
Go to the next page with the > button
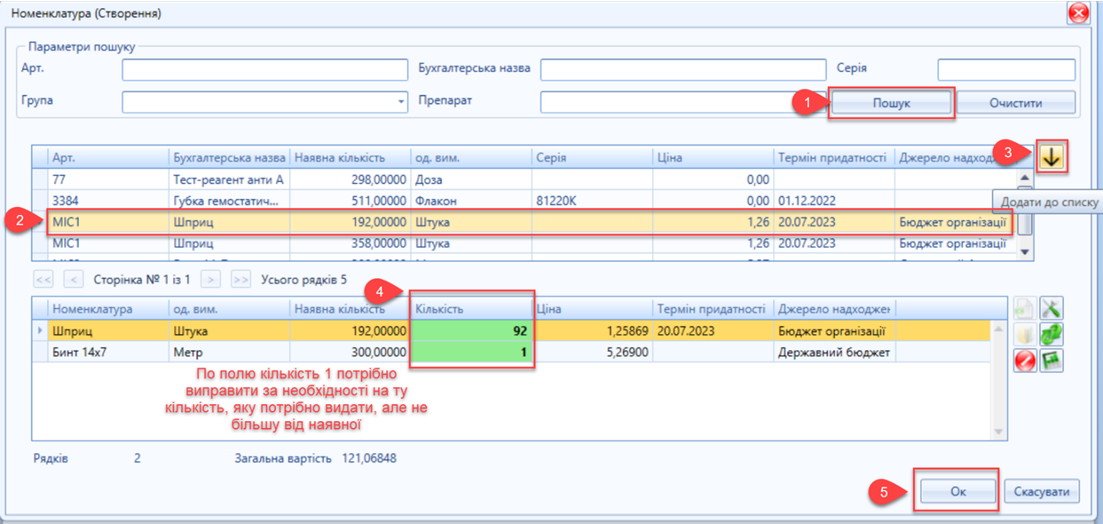tap(210, 279)
